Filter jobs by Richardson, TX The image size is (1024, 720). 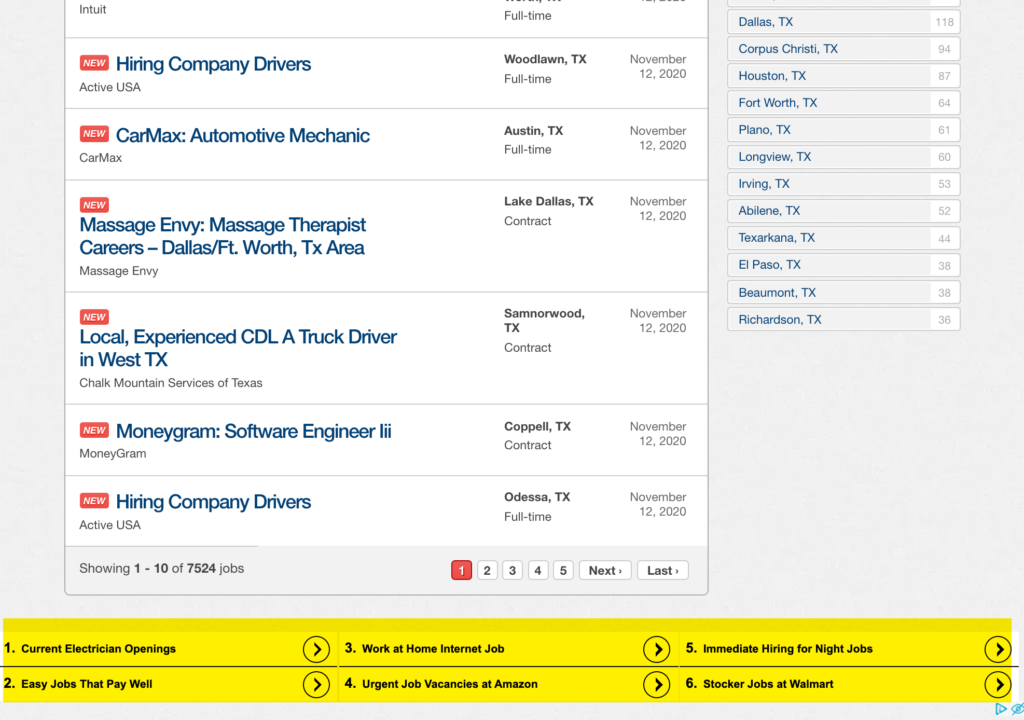pos(843,319)
